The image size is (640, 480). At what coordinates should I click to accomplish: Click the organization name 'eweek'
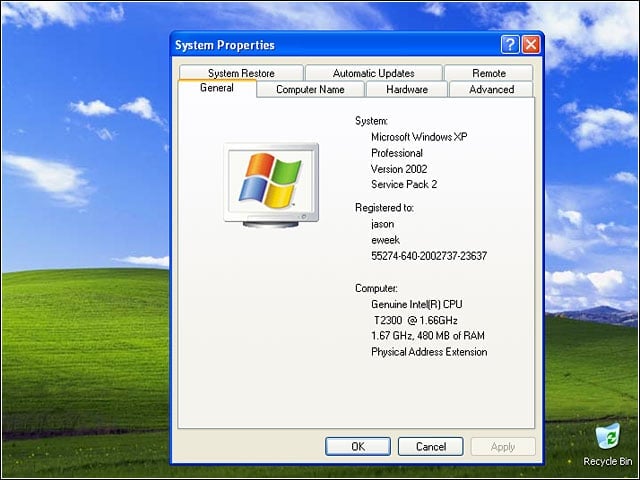coord(385,240)
